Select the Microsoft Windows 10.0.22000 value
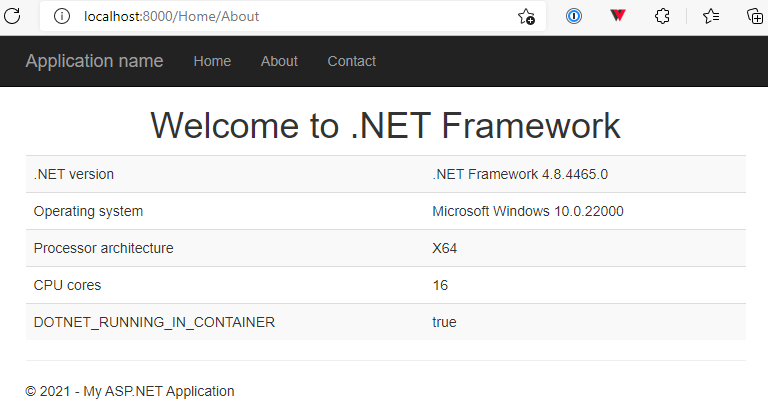Image resolution: width=768 pixels, height=410 pixels. click(x=528, y=211)
